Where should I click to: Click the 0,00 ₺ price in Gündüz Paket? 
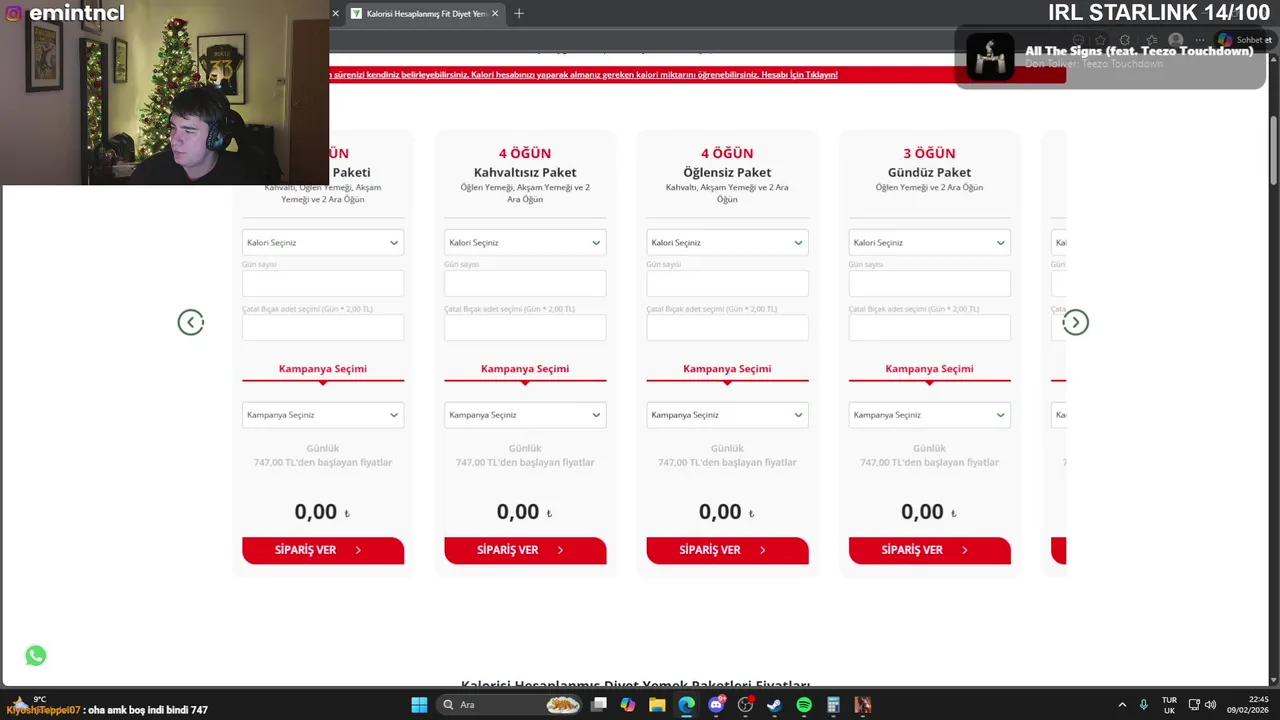click(x=929, y=512)
